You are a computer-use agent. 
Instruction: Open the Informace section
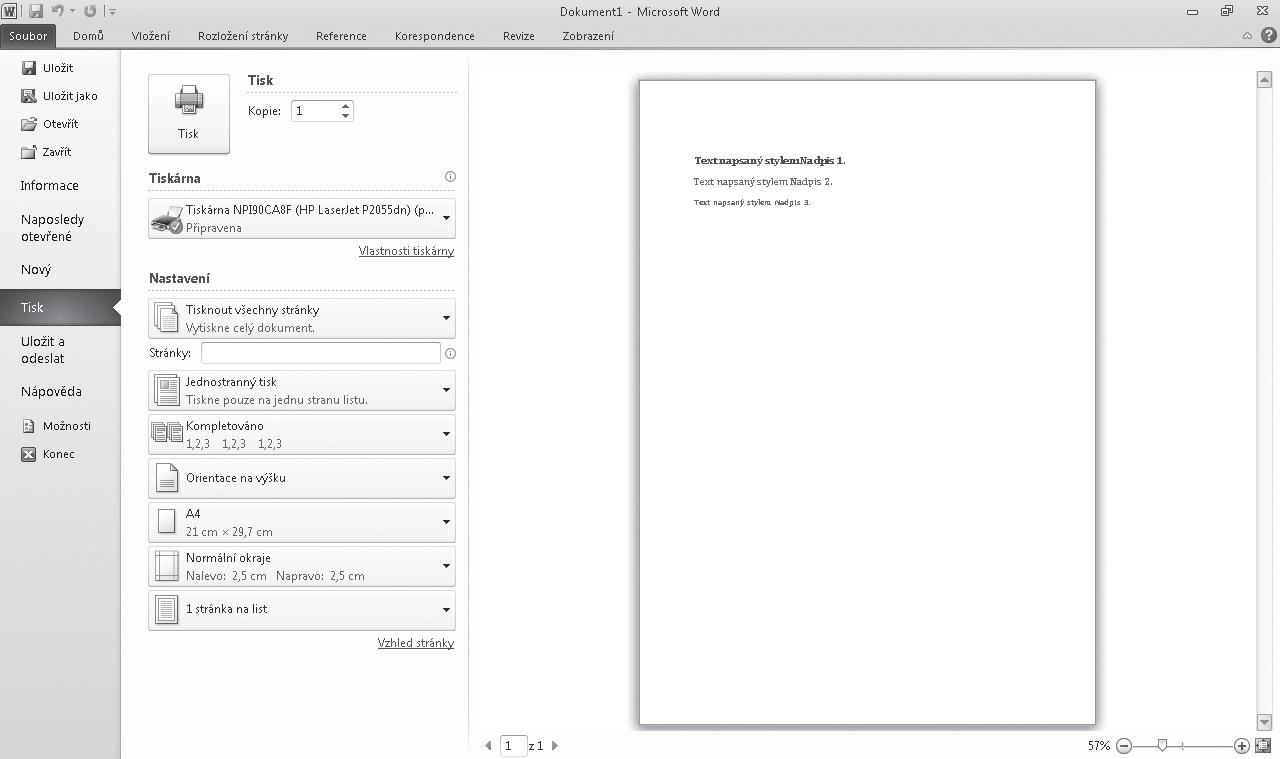coord(50,186)
